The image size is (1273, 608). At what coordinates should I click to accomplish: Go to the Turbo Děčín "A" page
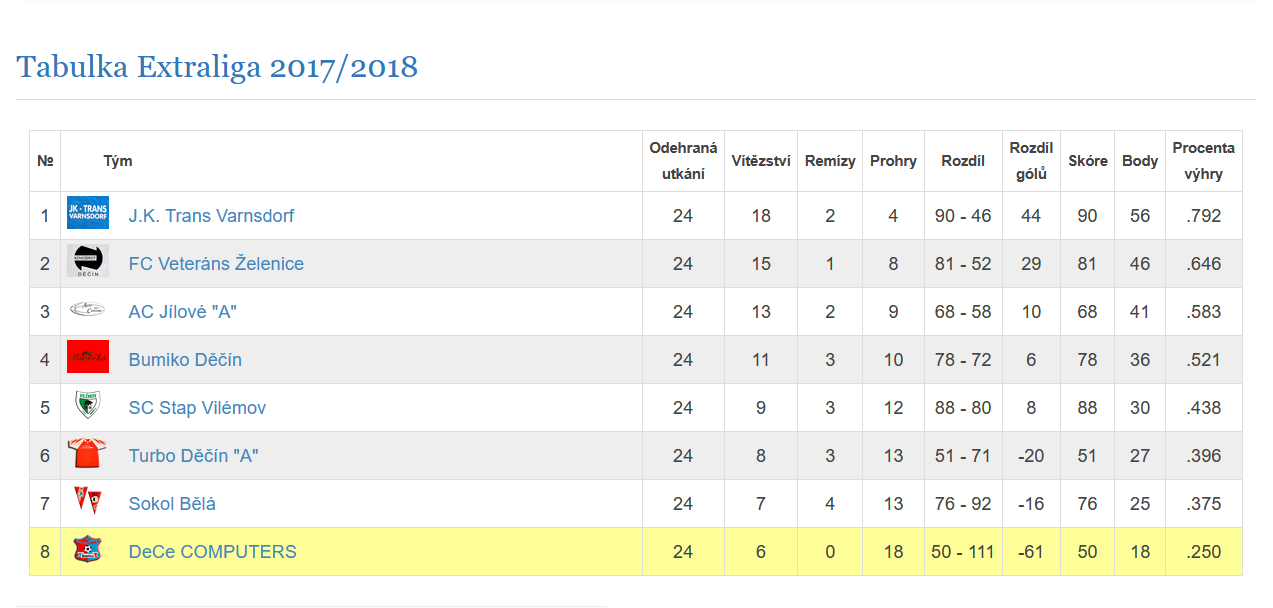click(193, 456)
